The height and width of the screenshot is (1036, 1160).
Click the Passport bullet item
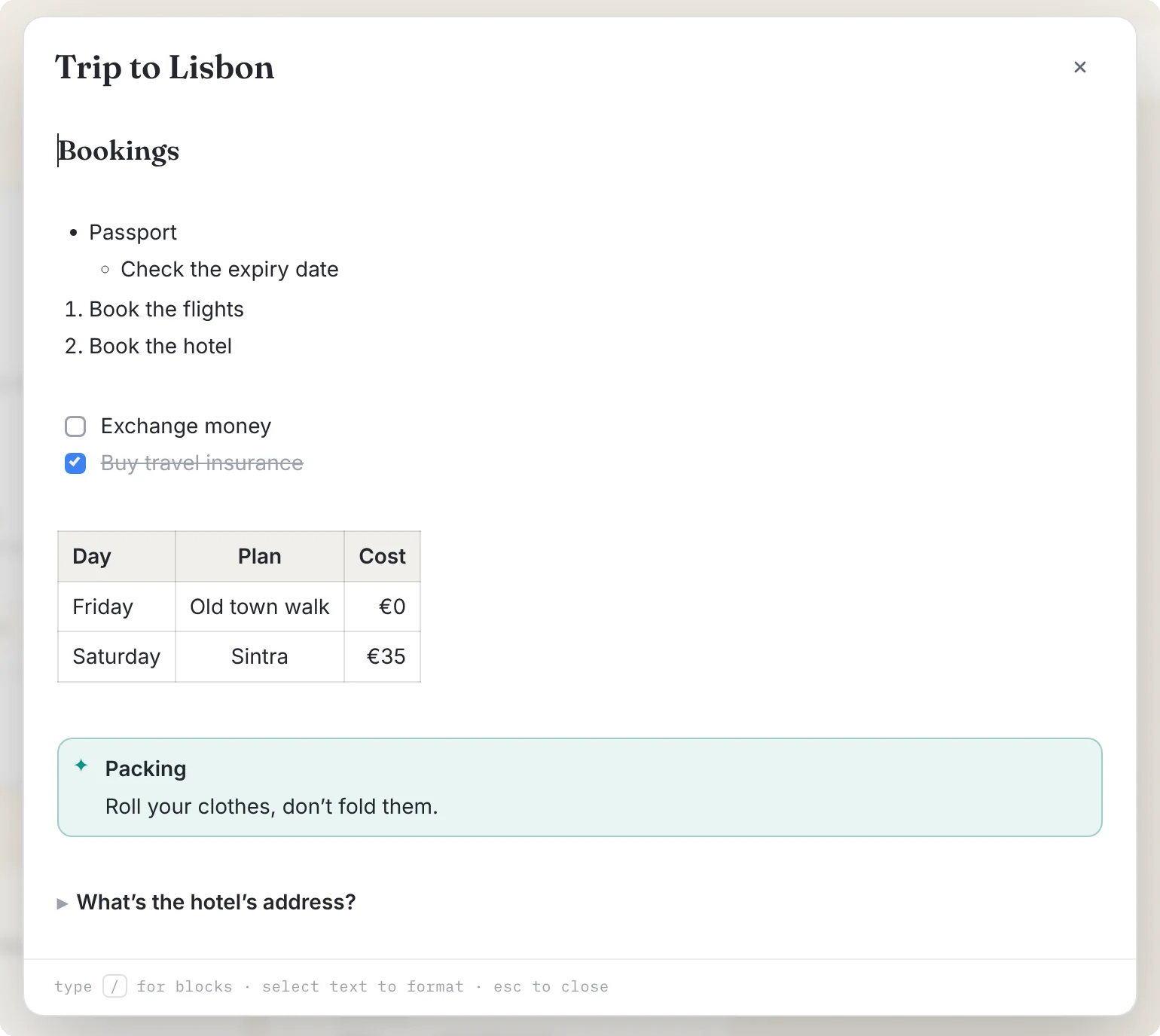[x=133, y=232]
